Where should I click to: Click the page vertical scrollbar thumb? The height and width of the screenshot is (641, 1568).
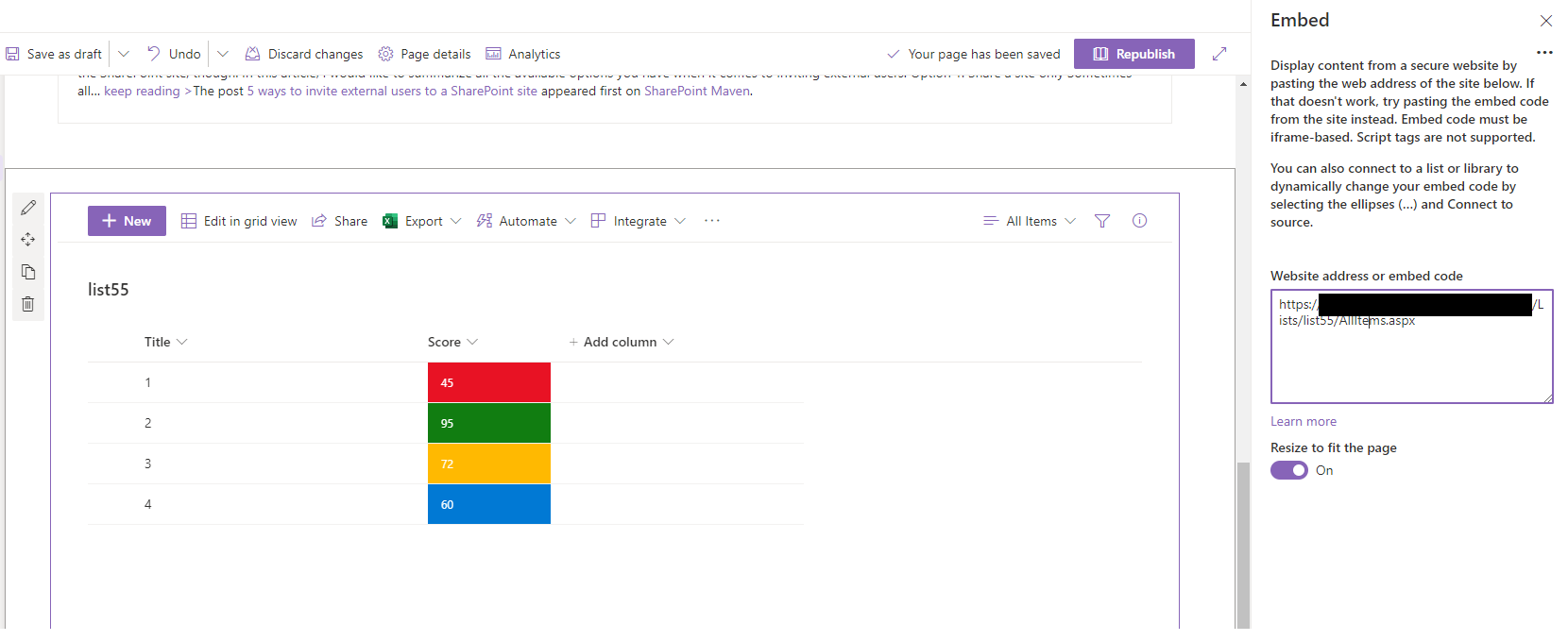tap(1243, 544)
